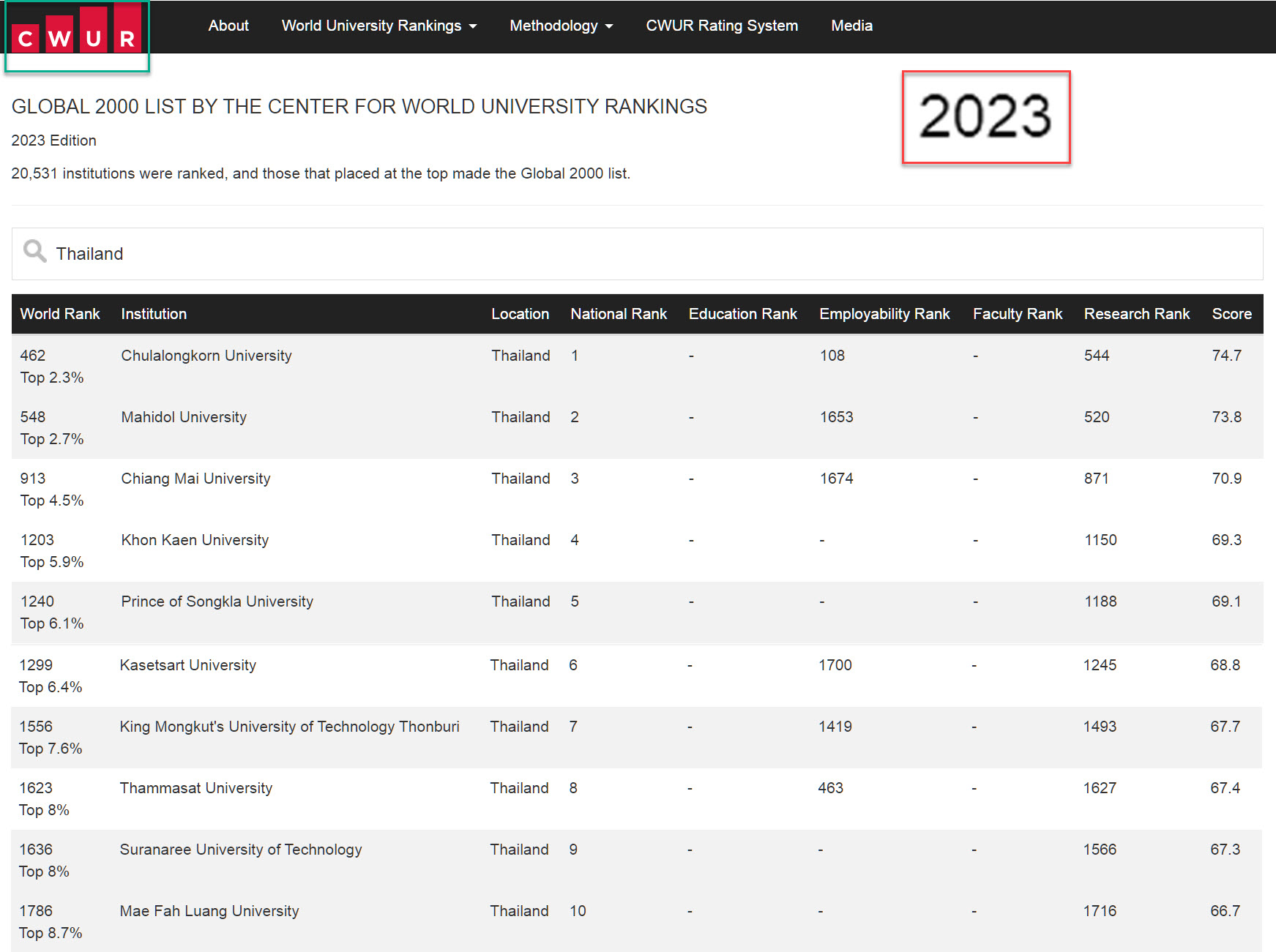The height and width of the screenshot is (952, 1276).
Task: Select employability rank 108 cell
Action: tap(832, 356)
